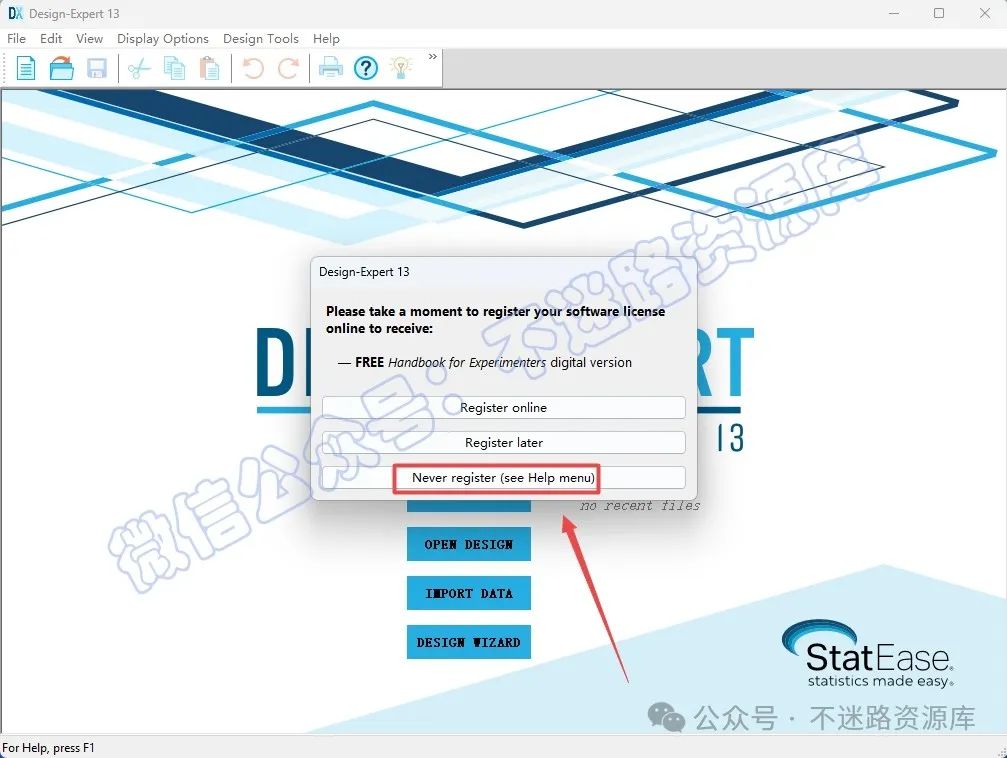
Task: Click the Paste clipboard icon
Action: [209, 68]
